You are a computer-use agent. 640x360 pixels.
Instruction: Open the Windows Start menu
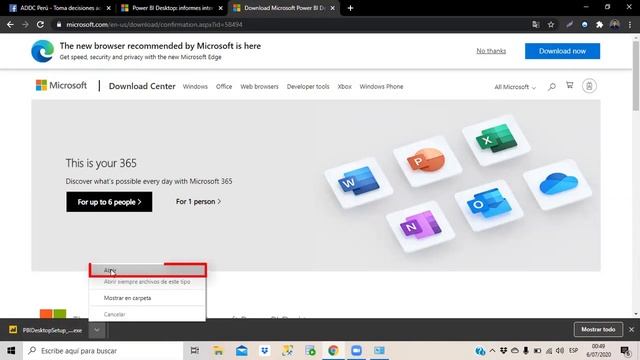11,351
